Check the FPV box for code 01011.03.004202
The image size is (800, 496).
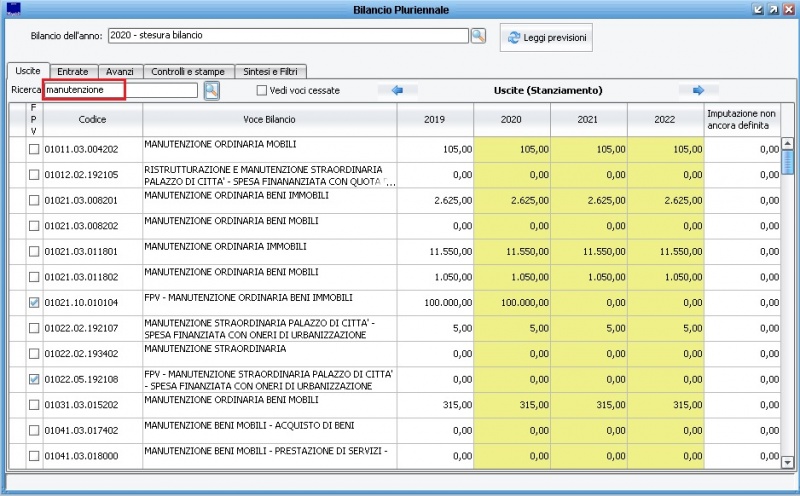(x=34, y=150)
